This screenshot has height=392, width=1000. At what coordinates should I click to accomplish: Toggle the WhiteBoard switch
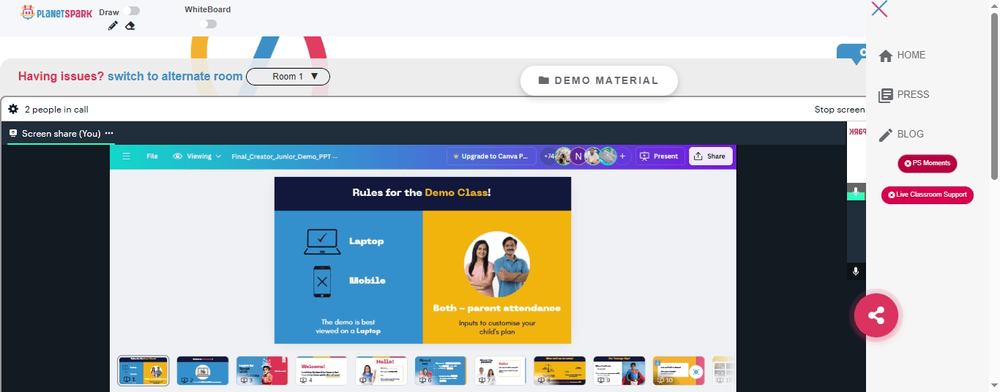tap(208, 24)
